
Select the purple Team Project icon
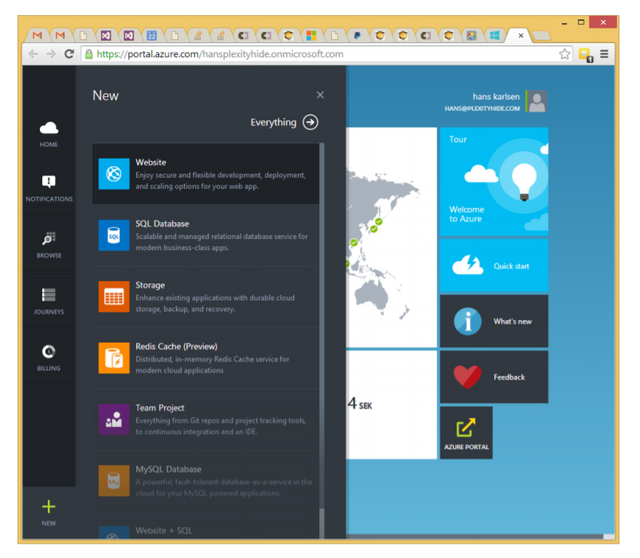point(114,419)
